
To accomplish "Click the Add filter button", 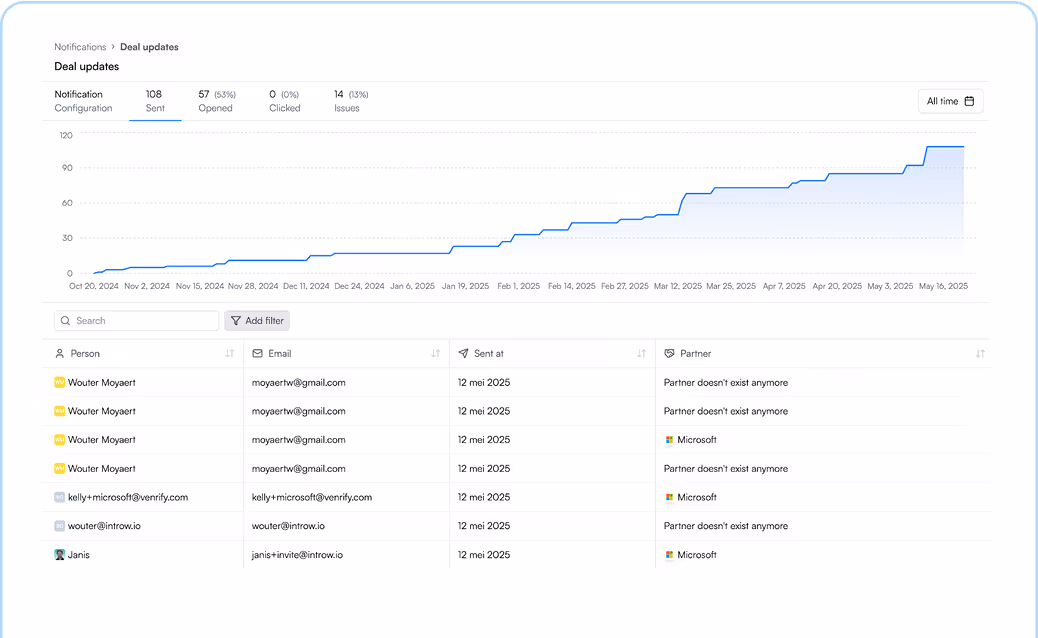I will tap(257, 321).
